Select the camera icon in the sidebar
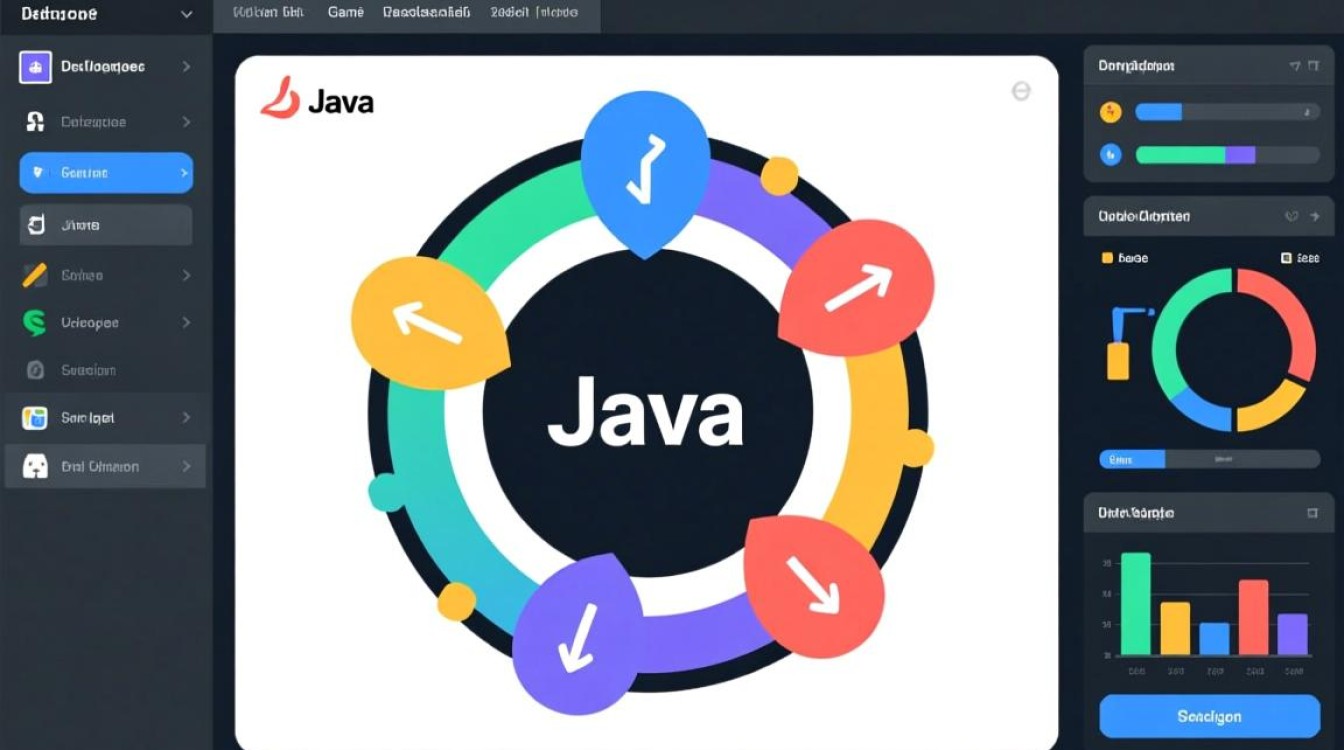This screenshot has height=750, width=1344. point(33,370)
